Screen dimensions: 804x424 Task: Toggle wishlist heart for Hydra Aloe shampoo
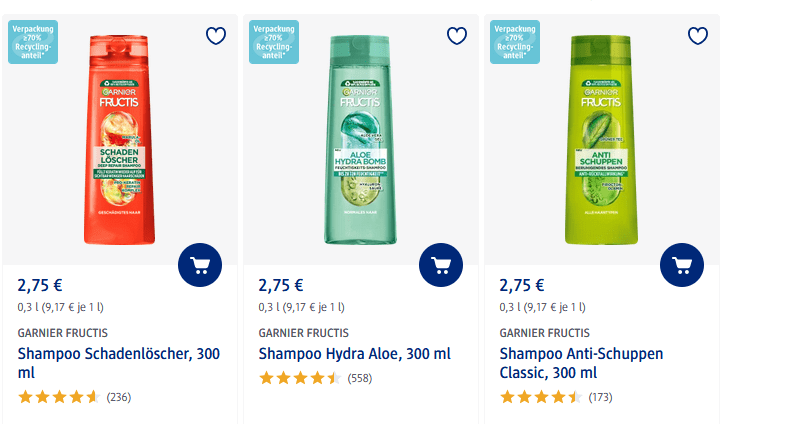(x=457, y=37)
